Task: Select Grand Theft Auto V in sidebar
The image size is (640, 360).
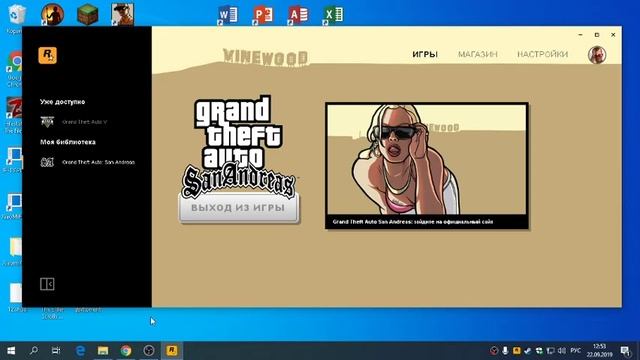Action: pos(84,122)
